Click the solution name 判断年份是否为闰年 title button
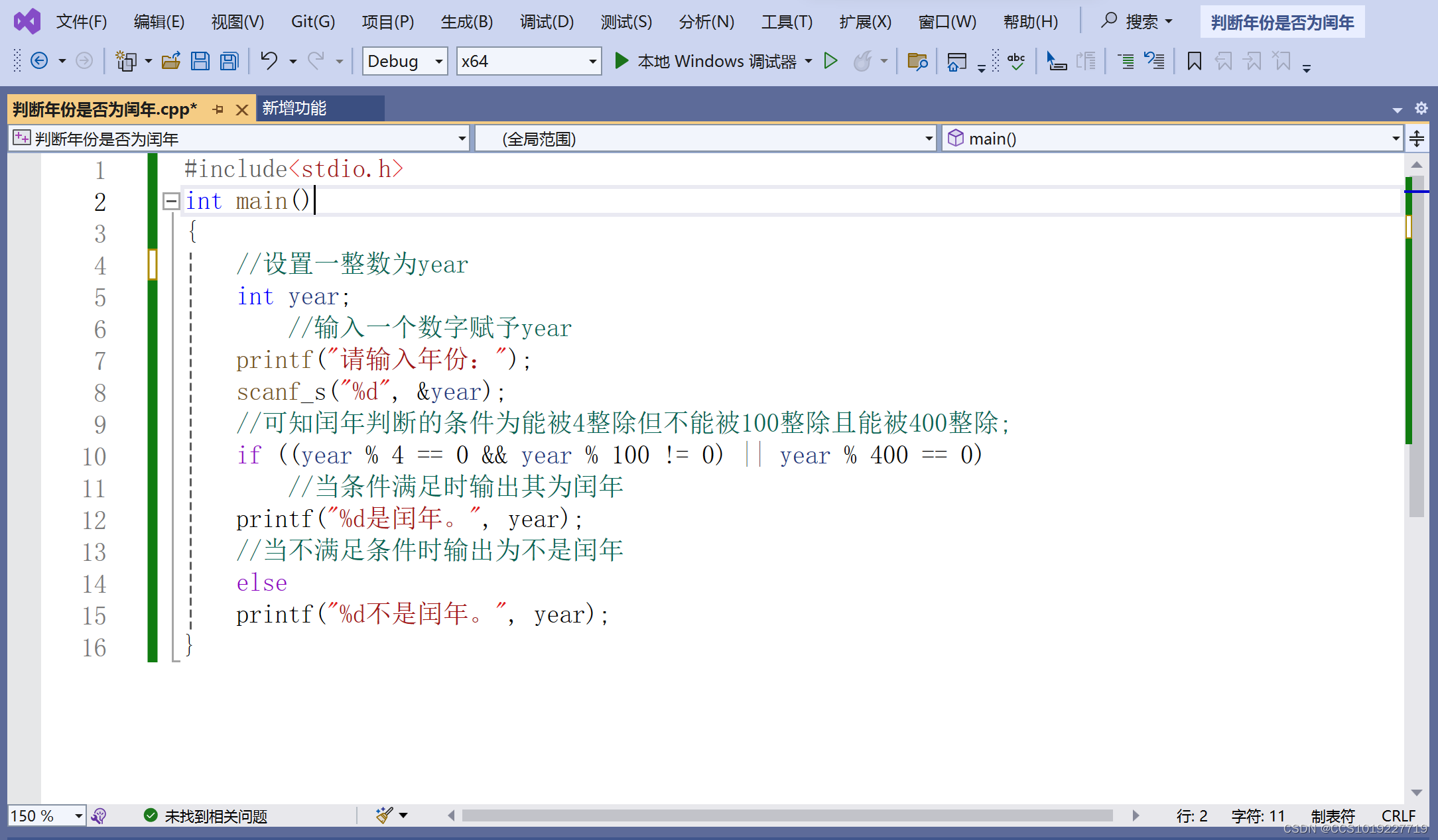The height and width of the screenshot is (840, 1438). click(1282, 22)
